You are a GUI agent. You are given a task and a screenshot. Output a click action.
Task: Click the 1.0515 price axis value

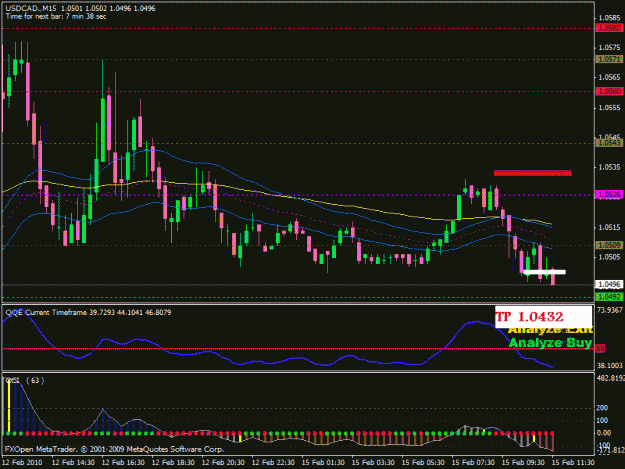point(610,227)
